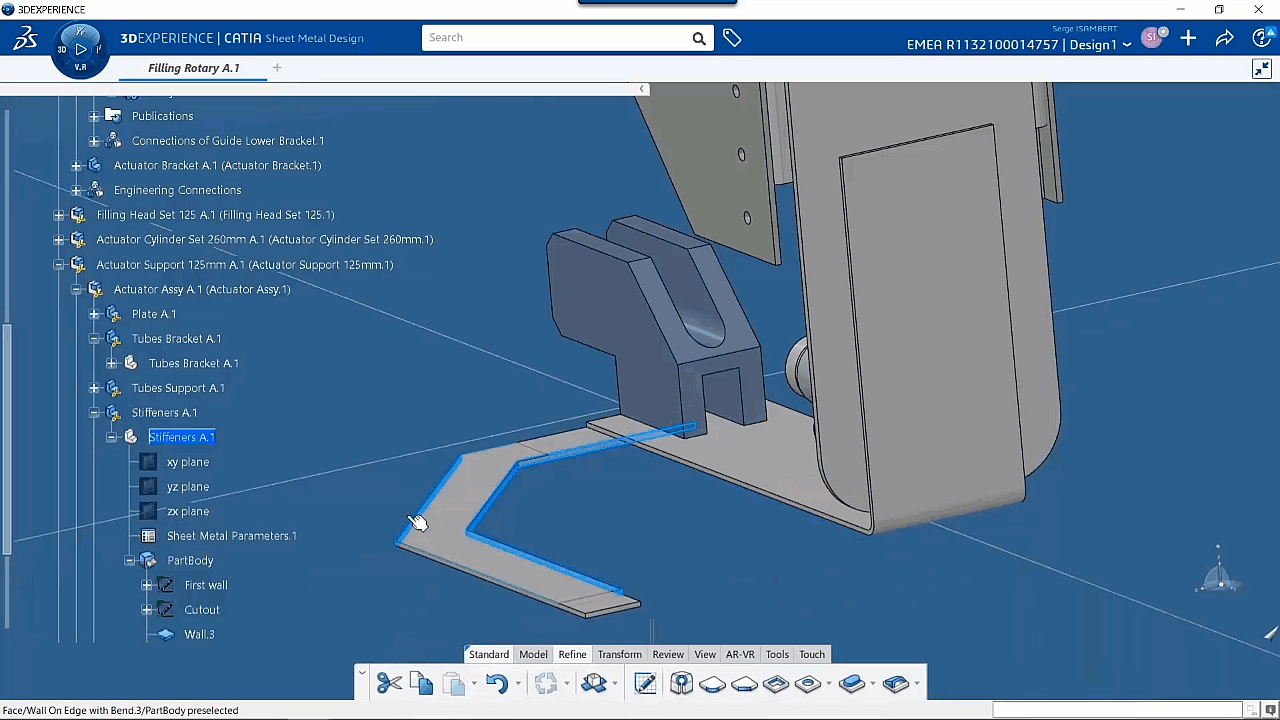The image size is (1280, 720).
Task: Open the Review tab
Action: (668, 654)
